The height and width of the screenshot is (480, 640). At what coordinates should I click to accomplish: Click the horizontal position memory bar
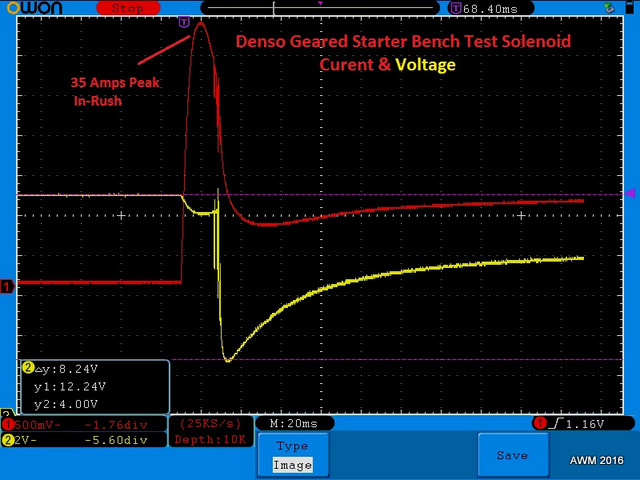pyautogui.click(x=320, y=8)
